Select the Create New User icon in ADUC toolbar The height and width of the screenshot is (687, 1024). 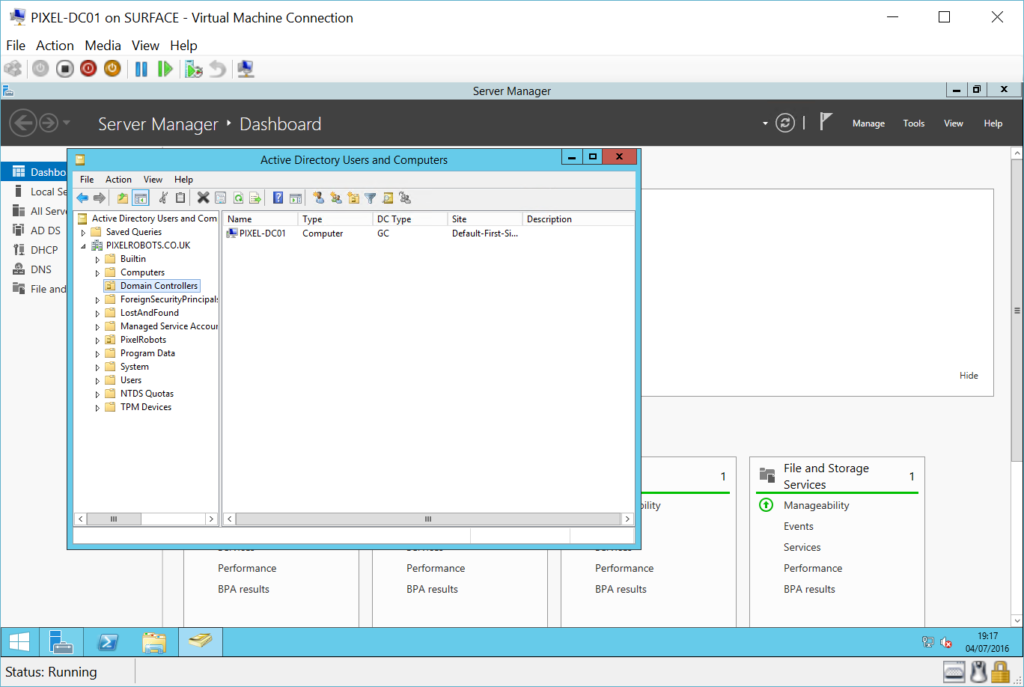(319, 198)
